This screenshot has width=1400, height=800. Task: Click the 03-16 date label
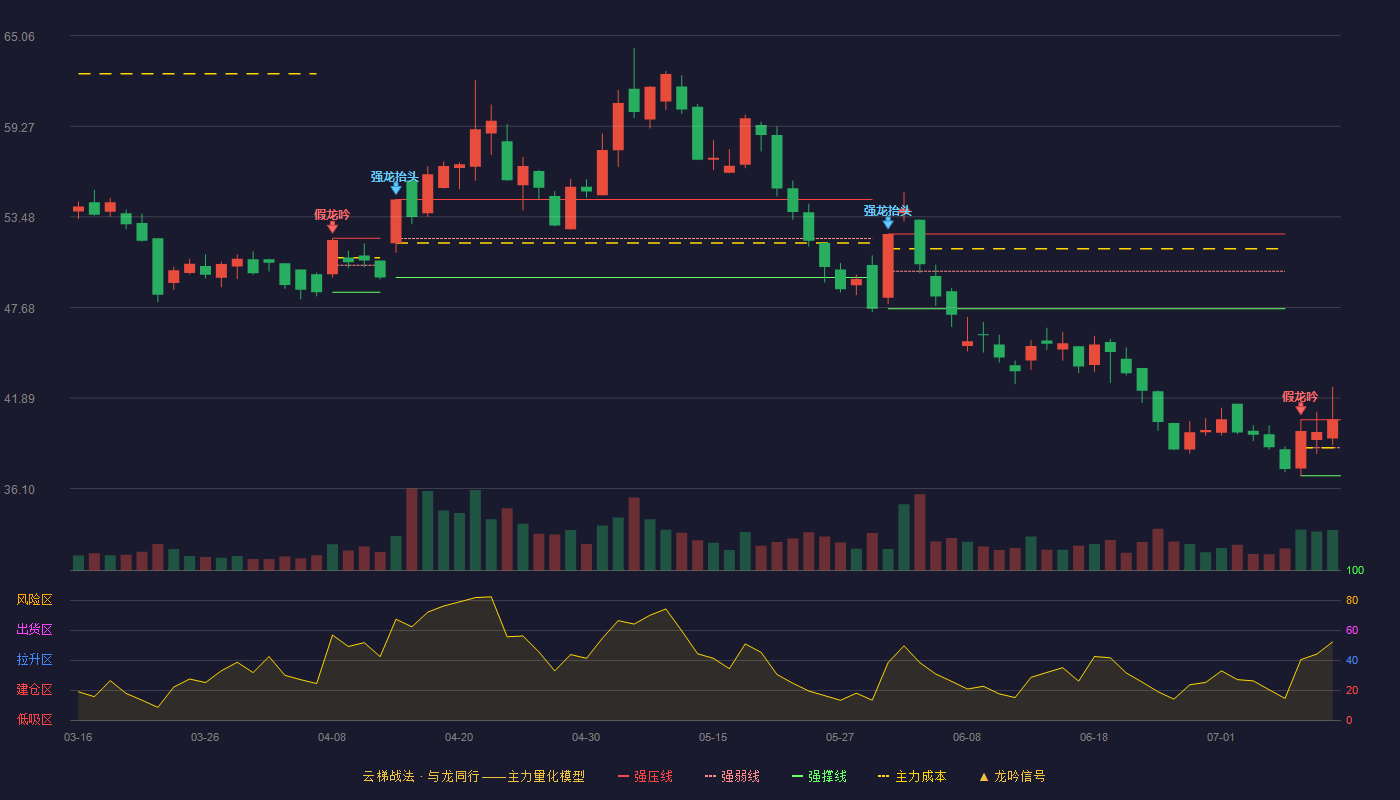[x=78, y=738]
